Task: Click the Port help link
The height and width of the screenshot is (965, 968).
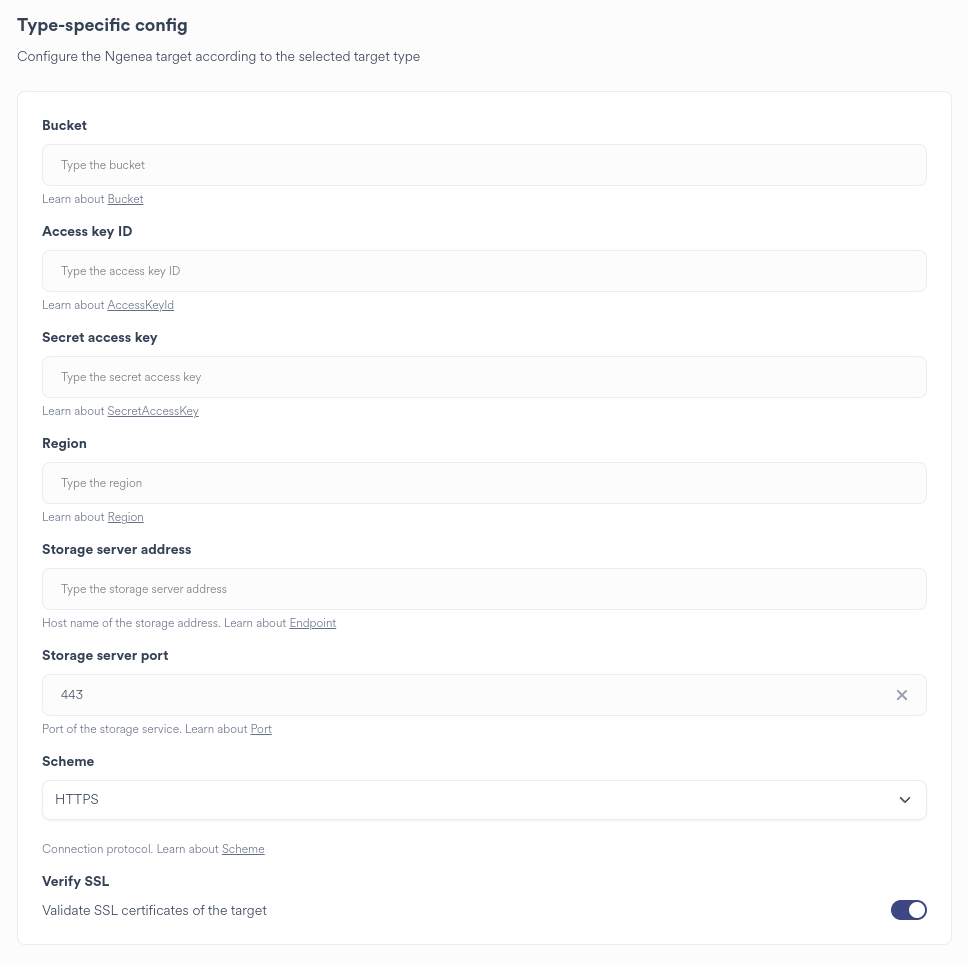Action: [x=261, y=729]
